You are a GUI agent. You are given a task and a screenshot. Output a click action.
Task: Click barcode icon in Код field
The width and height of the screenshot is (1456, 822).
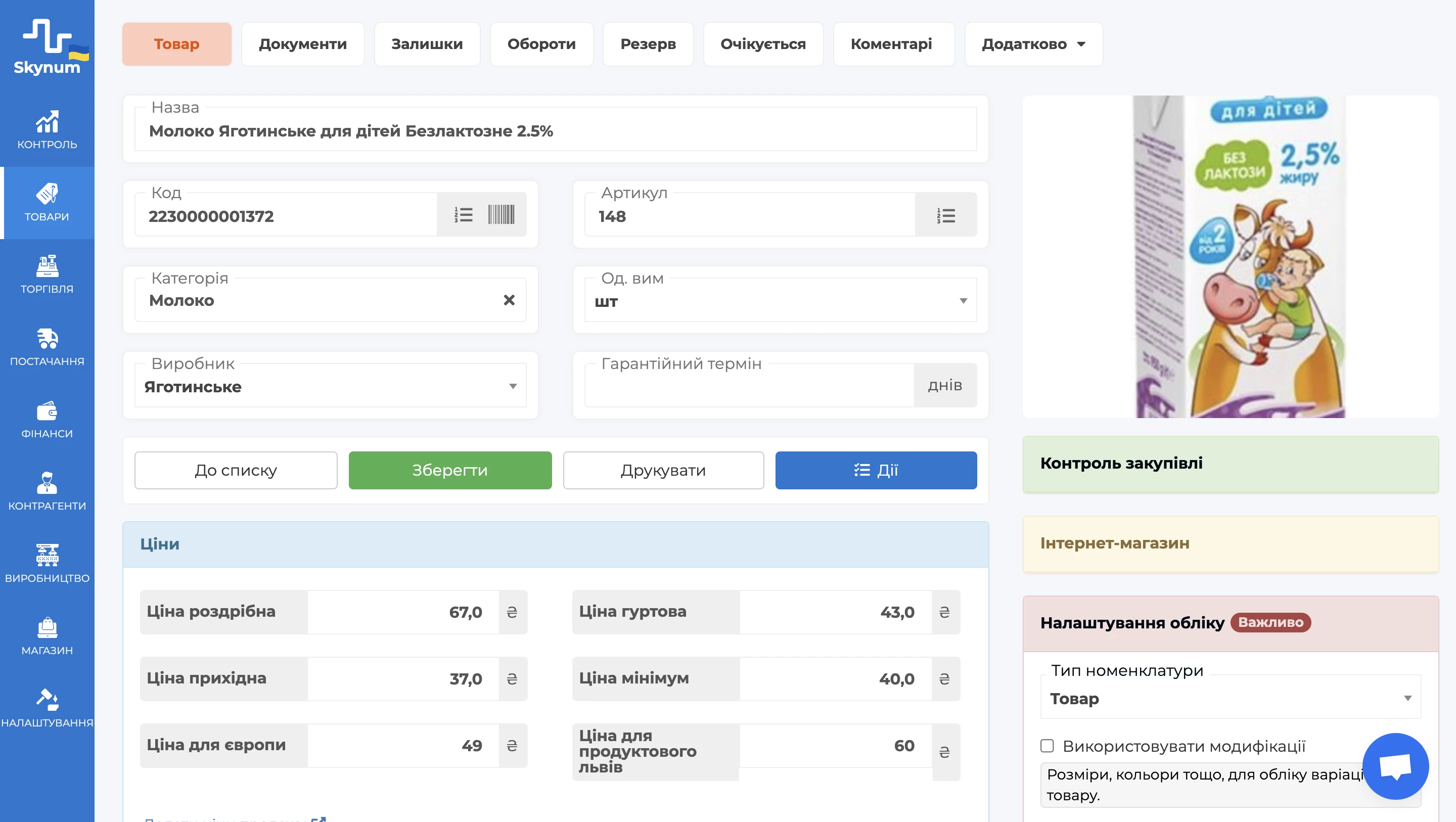pos(502,215)
